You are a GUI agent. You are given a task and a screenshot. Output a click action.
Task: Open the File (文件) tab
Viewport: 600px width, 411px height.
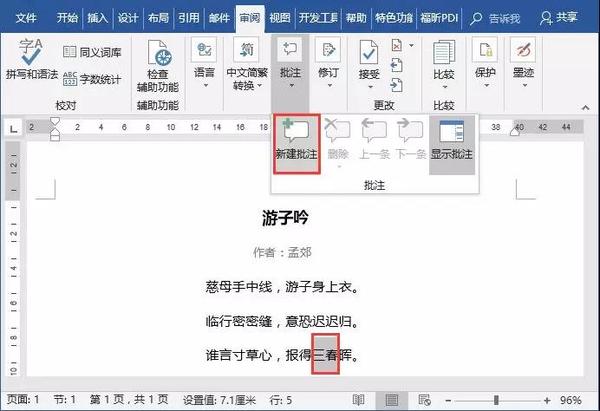pyautogui.click(x=26, y=18)
